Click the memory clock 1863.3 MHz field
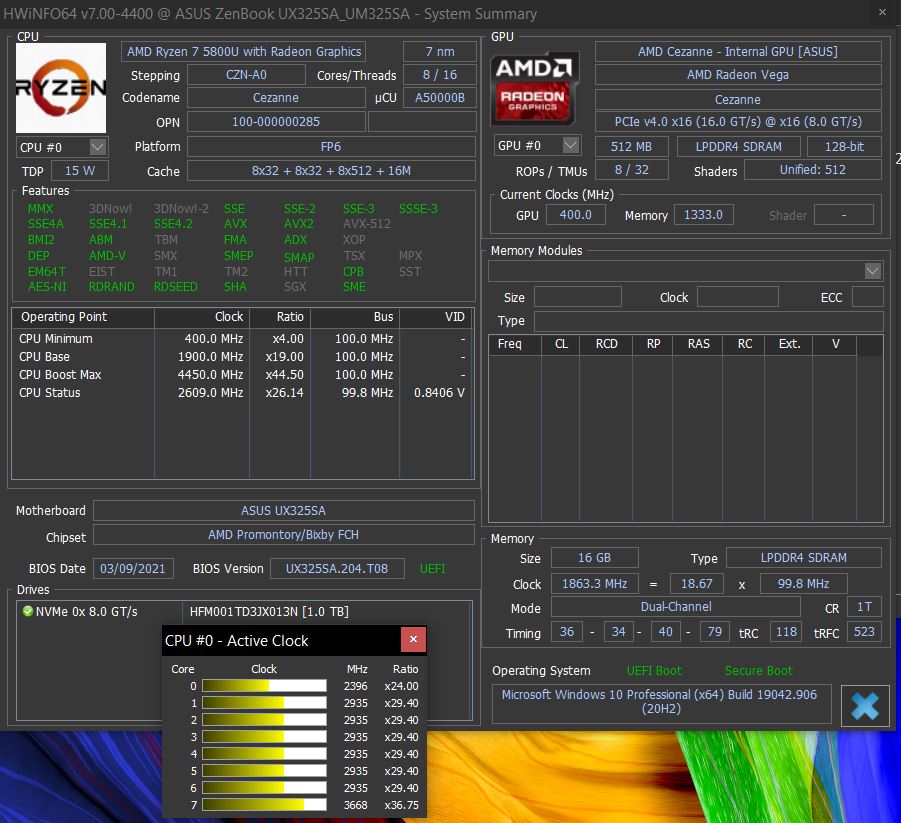Screen dimensions: 901x823 coord(594,584)
